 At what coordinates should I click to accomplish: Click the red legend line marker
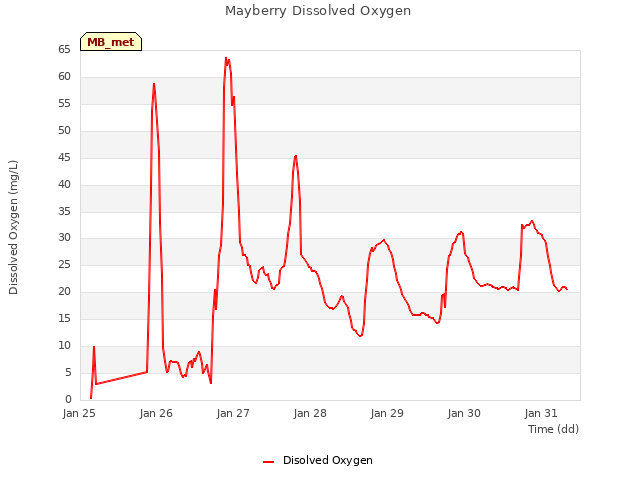[269, 462]
